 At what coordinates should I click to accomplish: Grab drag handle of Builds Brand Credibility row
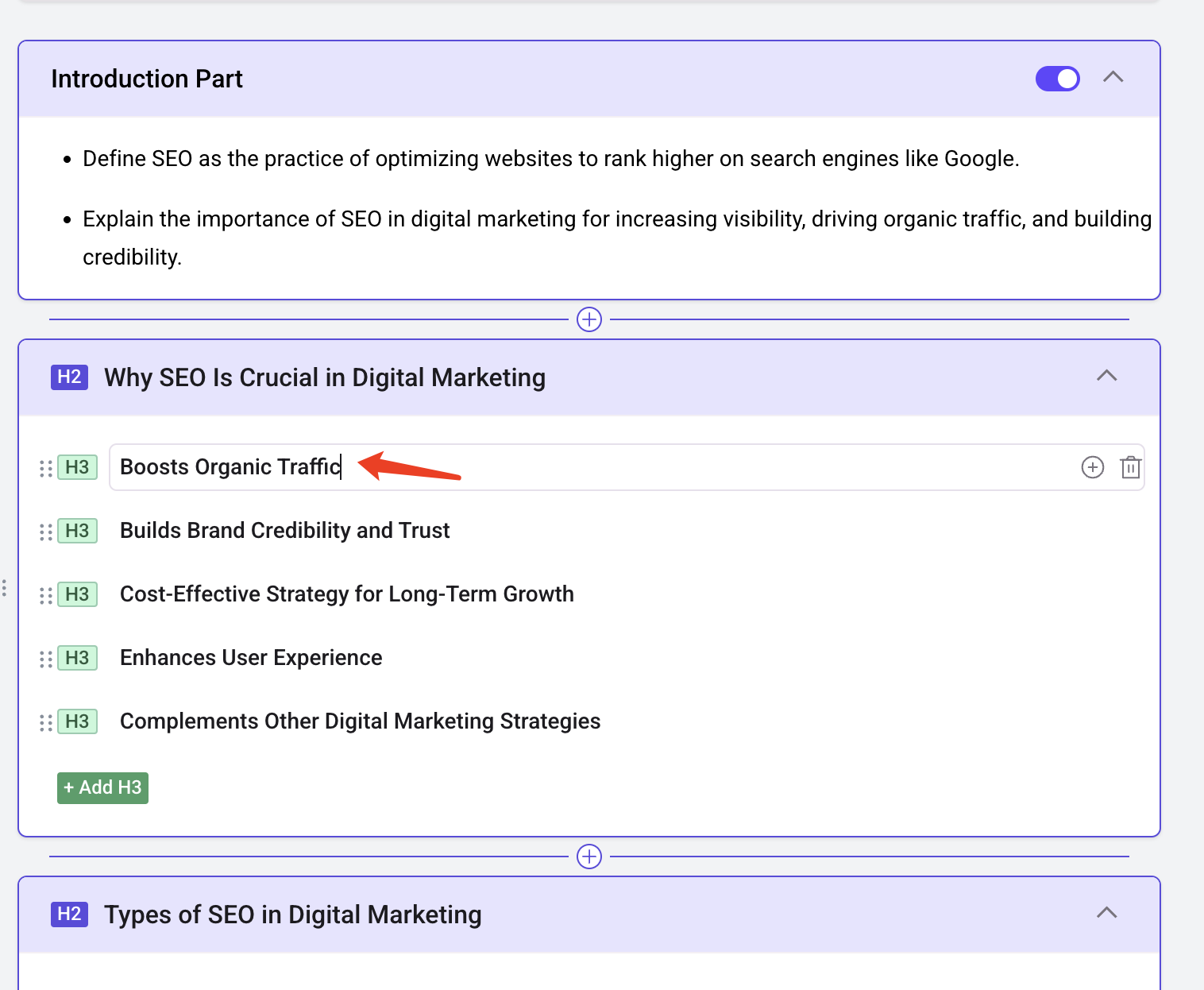click(46, 532)
